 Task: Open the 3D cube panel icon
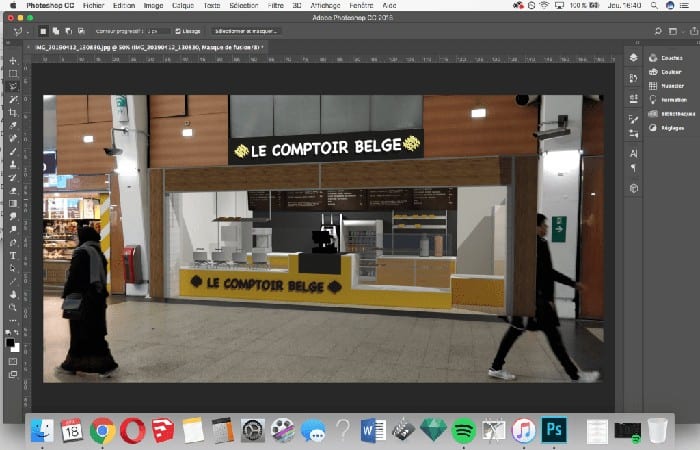click(x=633, y=188)
